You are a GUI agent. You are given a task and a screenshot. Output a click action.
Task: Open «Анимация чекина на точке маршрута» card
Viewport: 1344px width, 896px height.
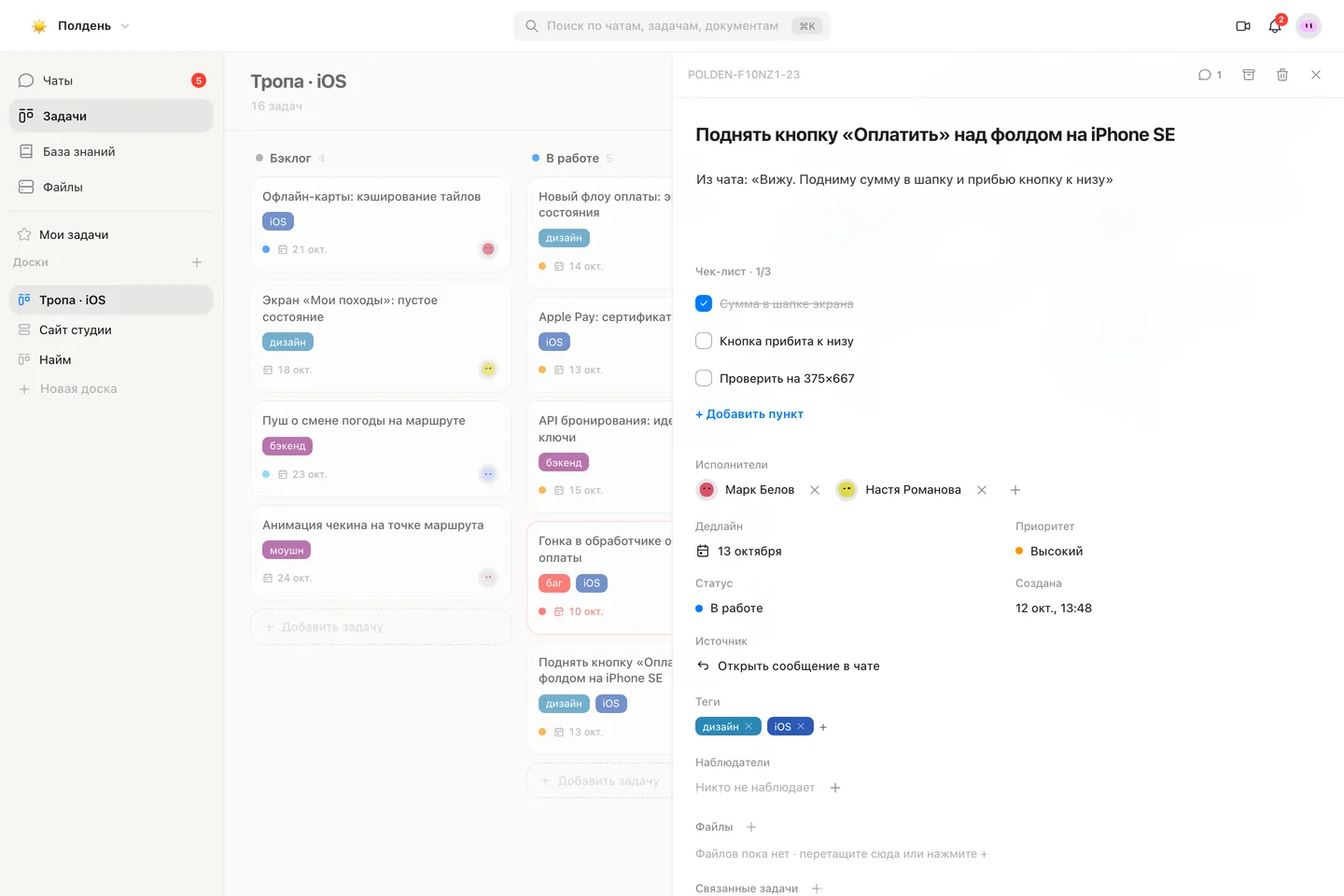click(381, 553)
